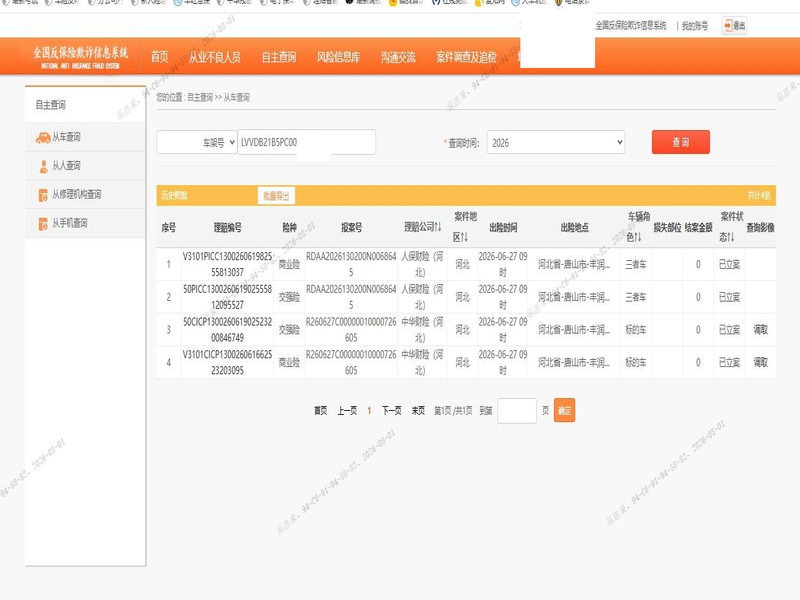Image resolution: width=800 pixels, height=600 pixels.
Task: Click 交强险 in row 2
Action: (x=289, y=297)
